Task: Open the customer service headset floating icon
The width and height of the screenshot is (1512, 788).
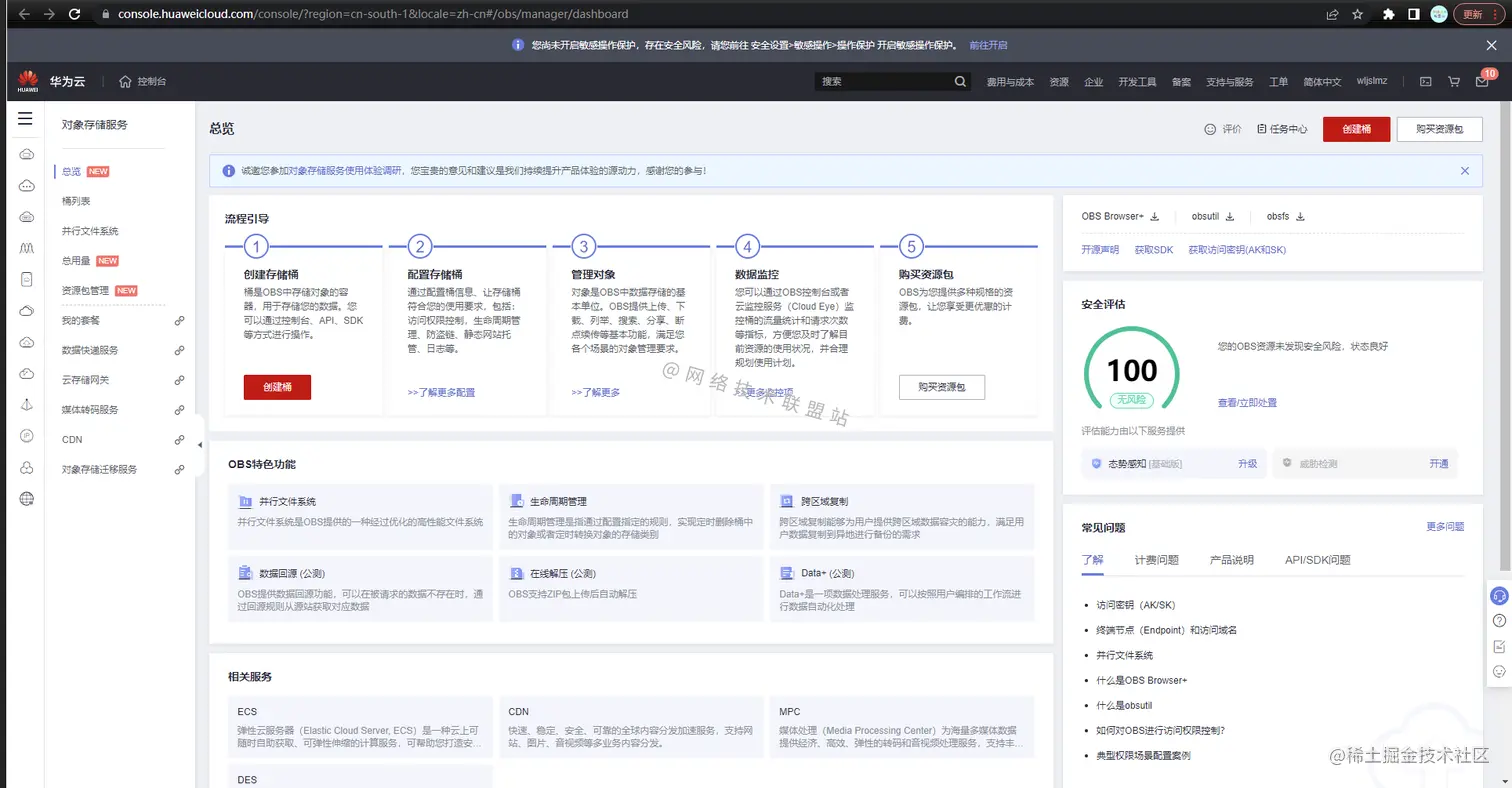Action: [1499, 595]
